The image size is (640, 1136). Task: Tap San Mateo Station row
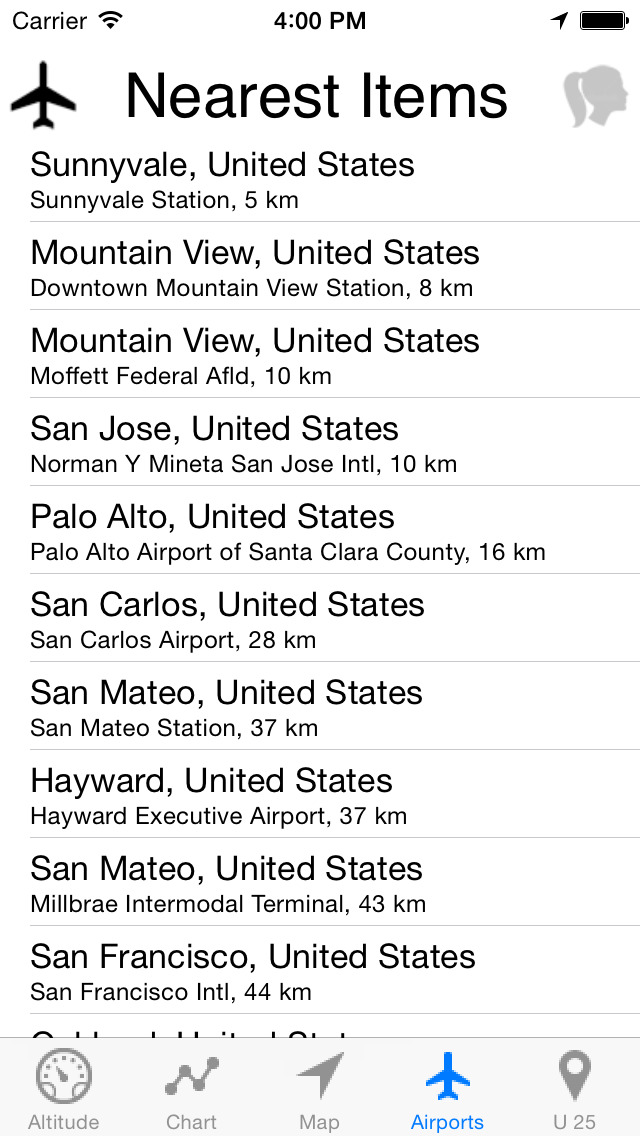point(320,706)
